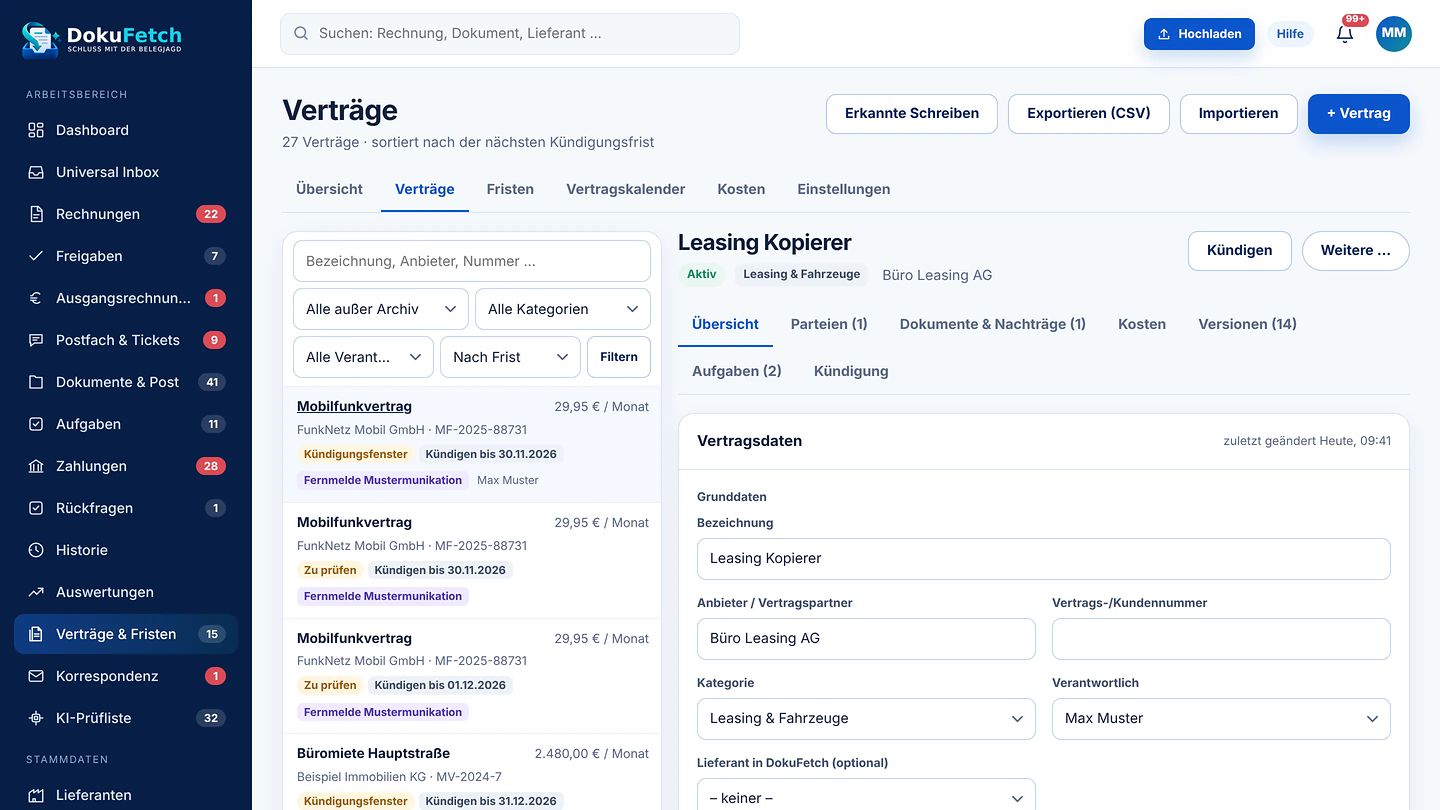Open the 'Weitere ...' actions button
The height and width of the screenshot is (810, 1440).
[1356, 251]
